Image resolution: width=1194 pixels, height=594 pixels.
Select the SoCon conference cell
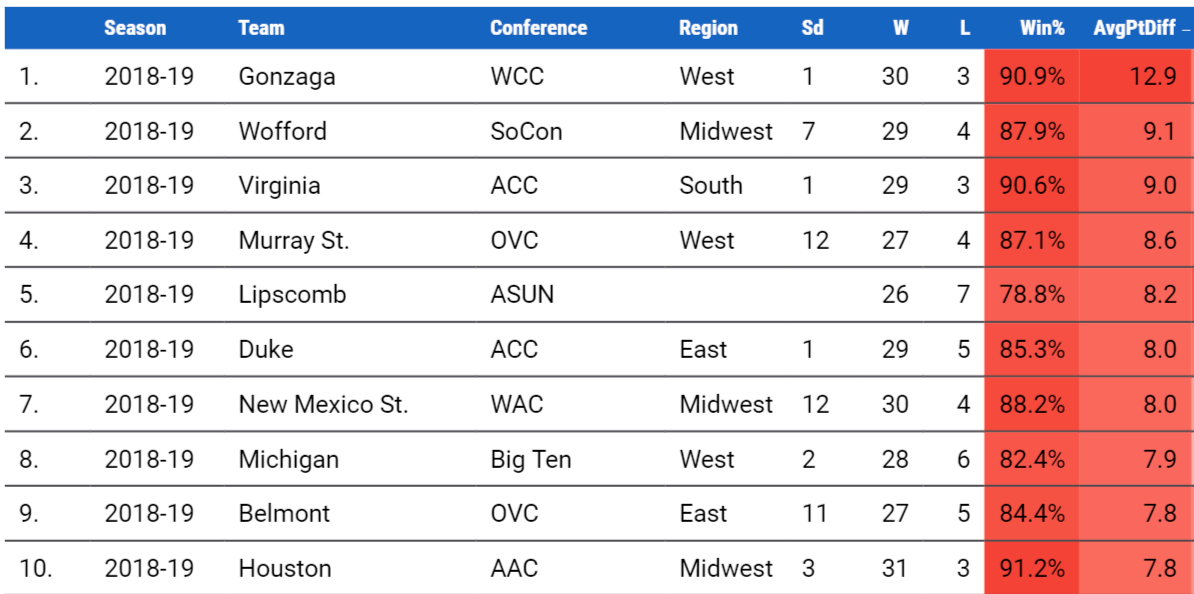click(526, 132)
